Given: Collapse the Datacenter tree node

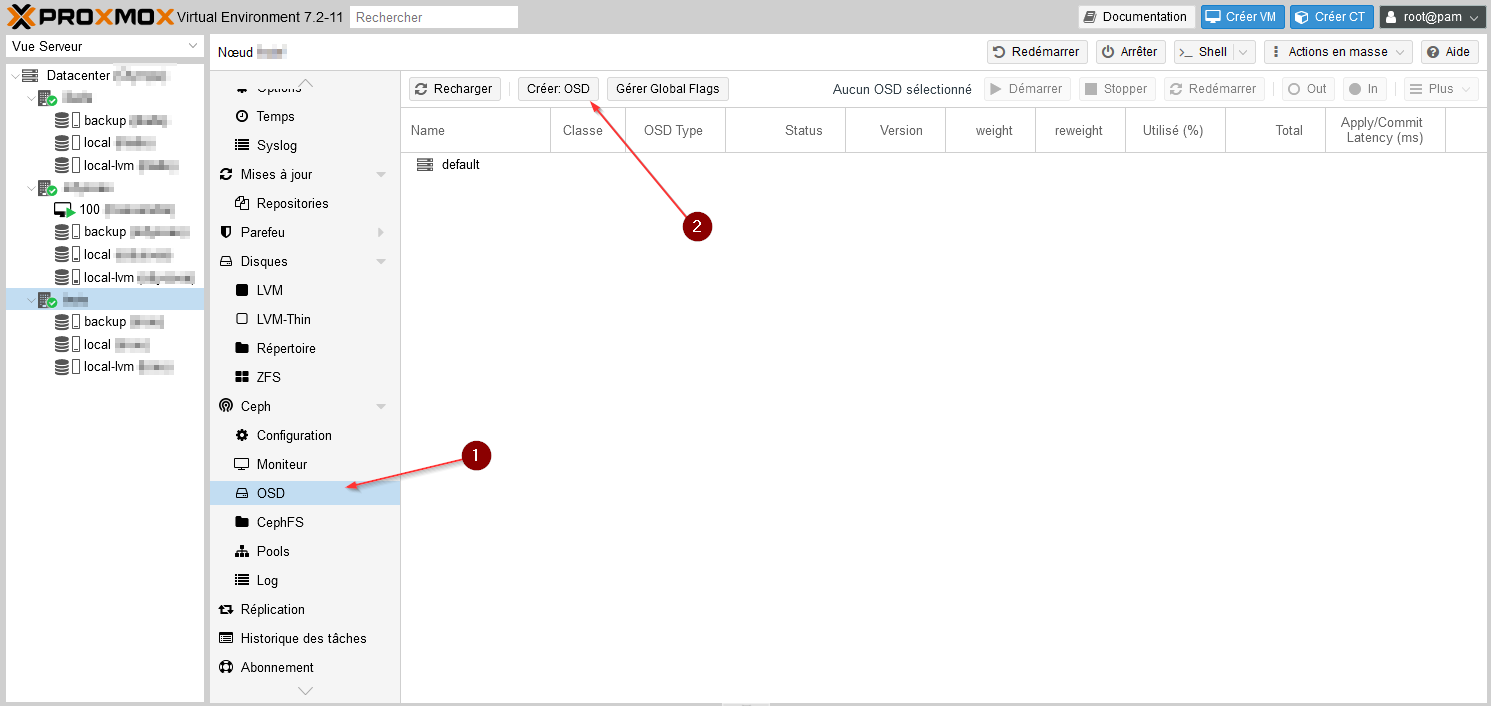Looking at the screenshot, I should [x=14, y=76].
